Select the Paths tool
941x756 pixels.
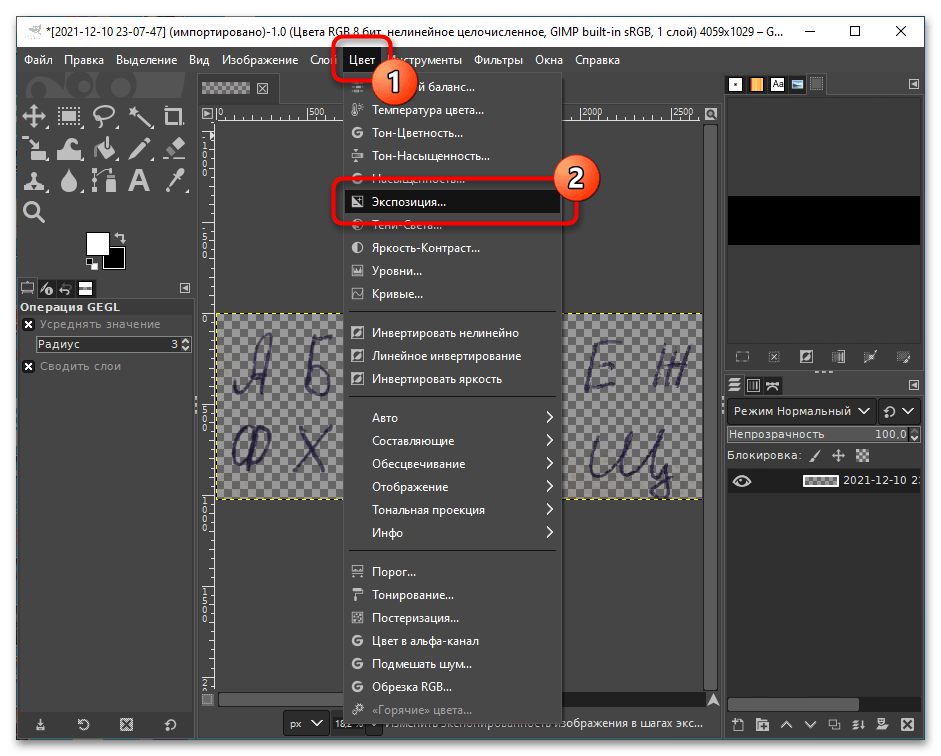(x=104, y=181)
